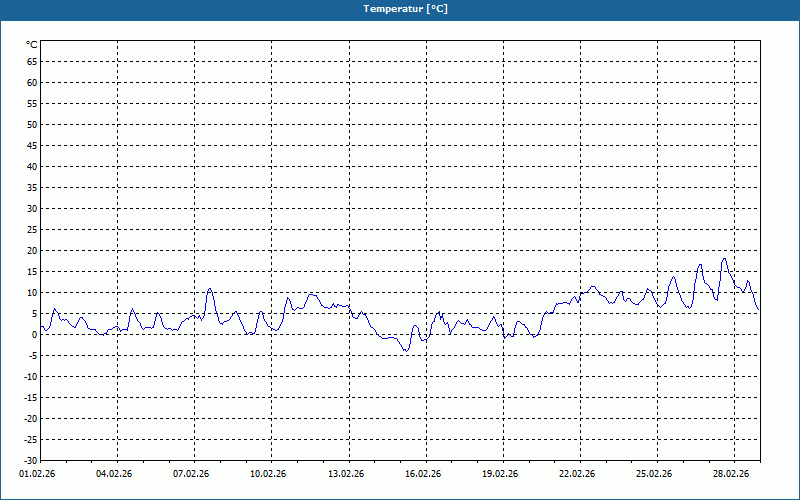800x500 pixels.
Task: Click the 07.02.26 date on the x-axis
Action: pyautogui.click(x=190, y=474)
